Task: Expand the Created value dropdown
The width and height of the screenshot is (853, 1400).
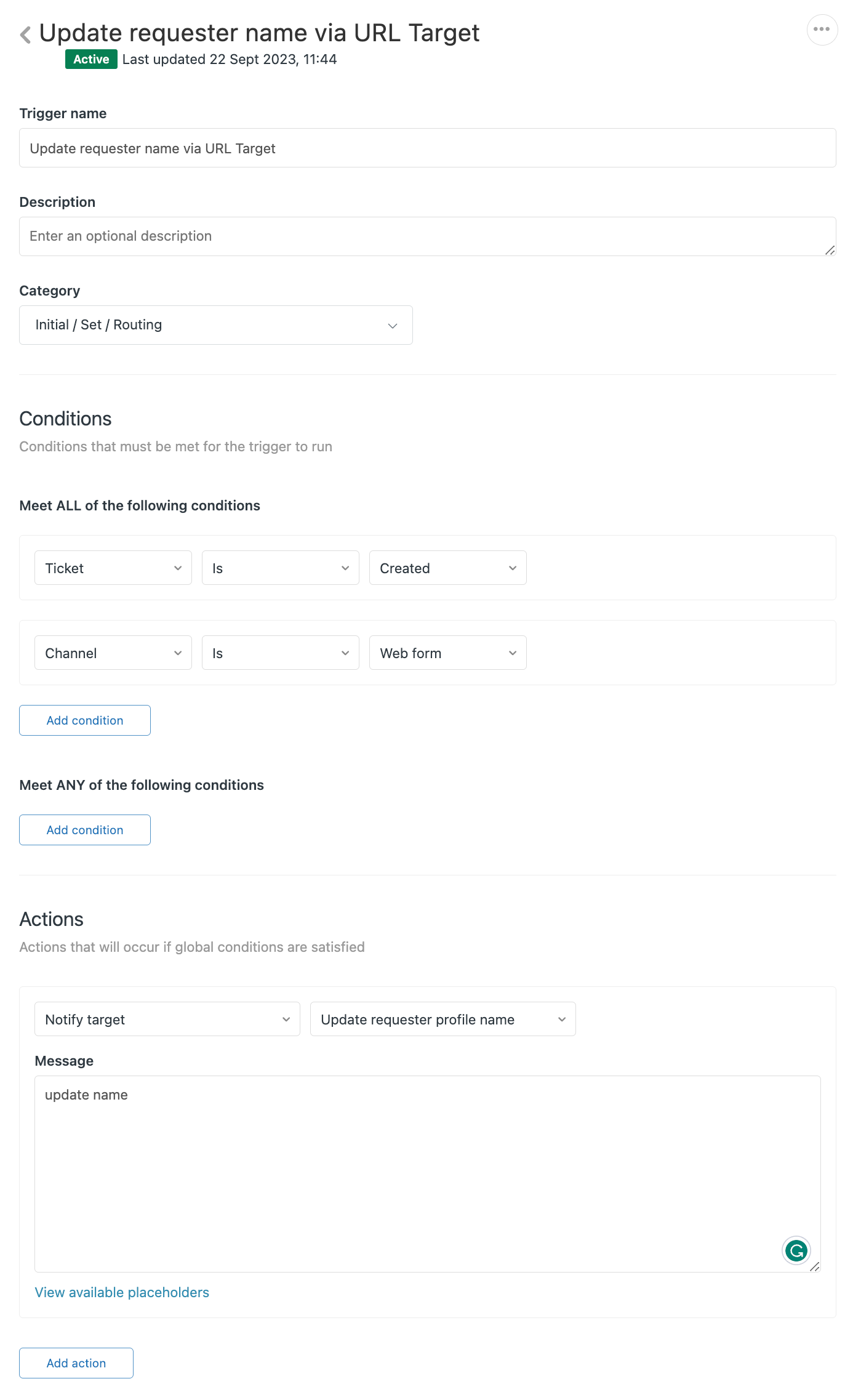Action: click(447, 568)
